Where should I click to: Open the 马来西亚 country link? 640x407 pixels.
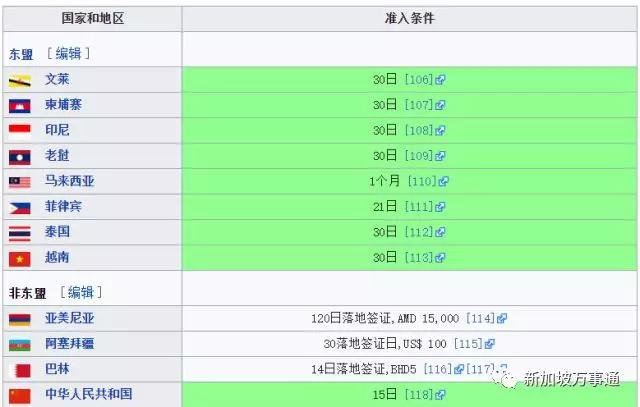click(70, 181)
